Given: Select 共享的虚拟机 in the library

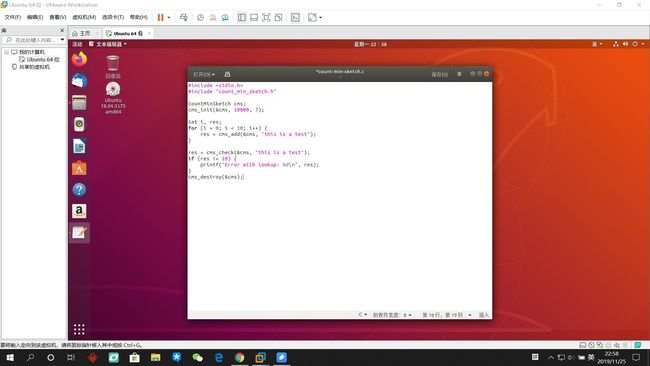Looking at the screenshot, I should coord(31,67).
